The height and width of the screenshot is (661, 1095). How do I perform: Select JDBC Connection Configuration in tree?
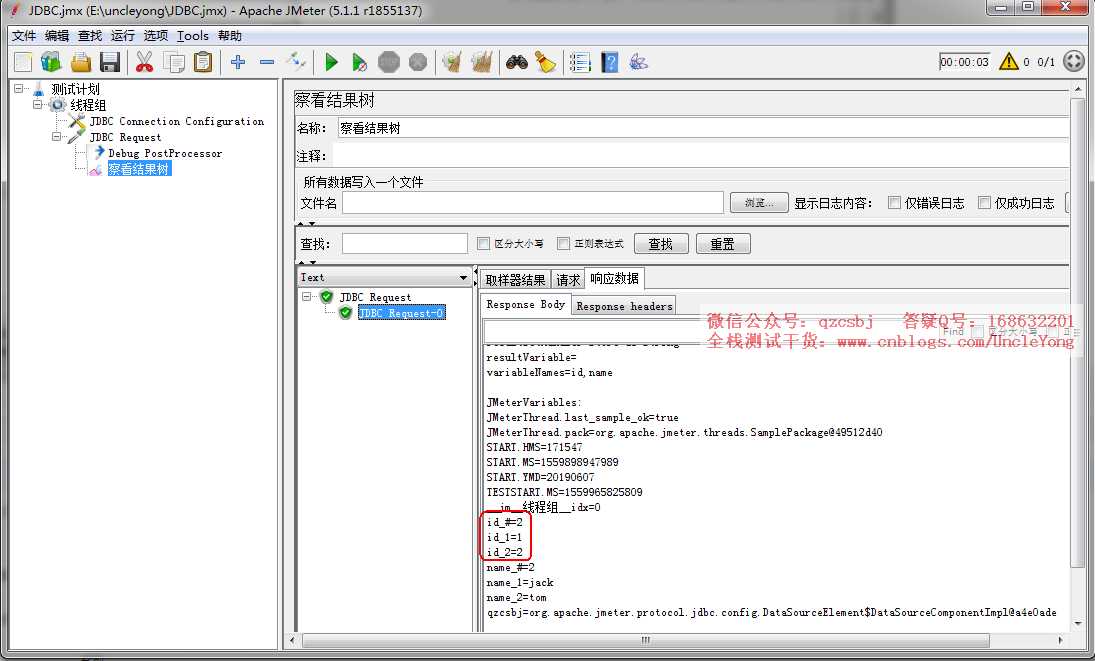[177, 121]
